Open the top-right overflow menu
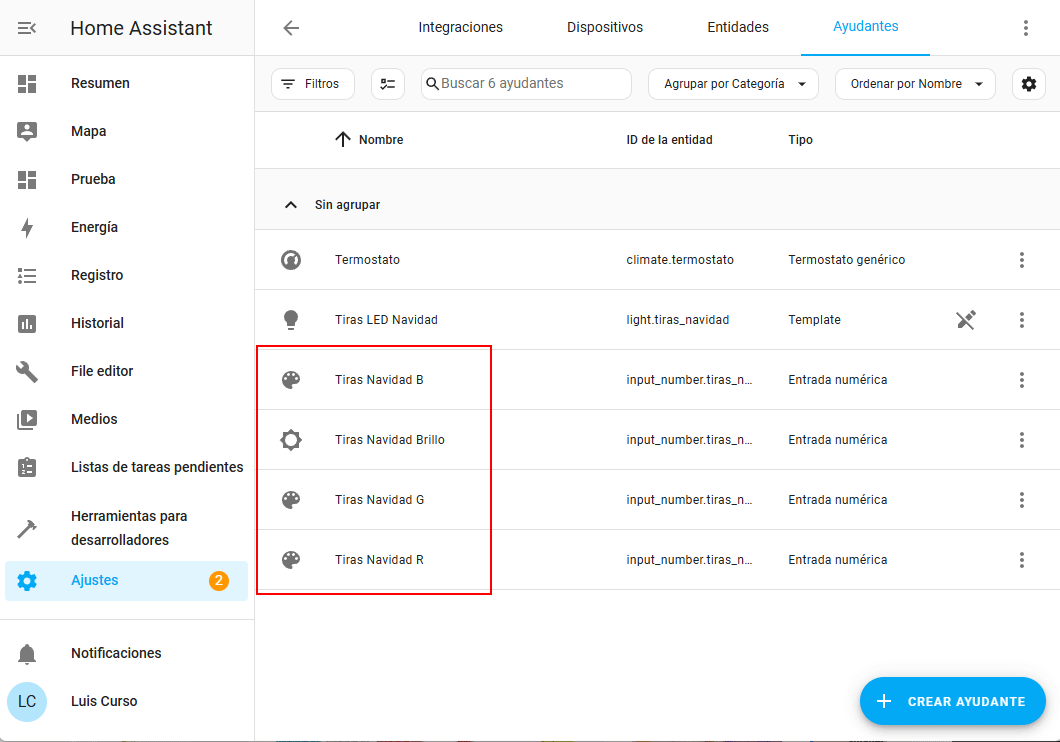 [1025, 28]
